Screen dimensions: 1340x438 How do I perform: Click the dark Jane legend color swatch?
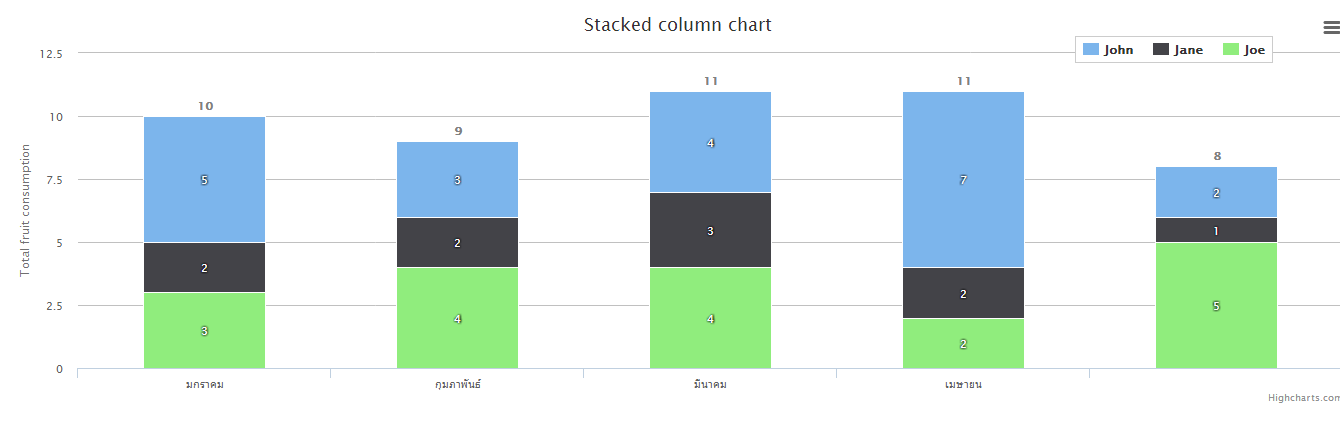(1161, 50)
